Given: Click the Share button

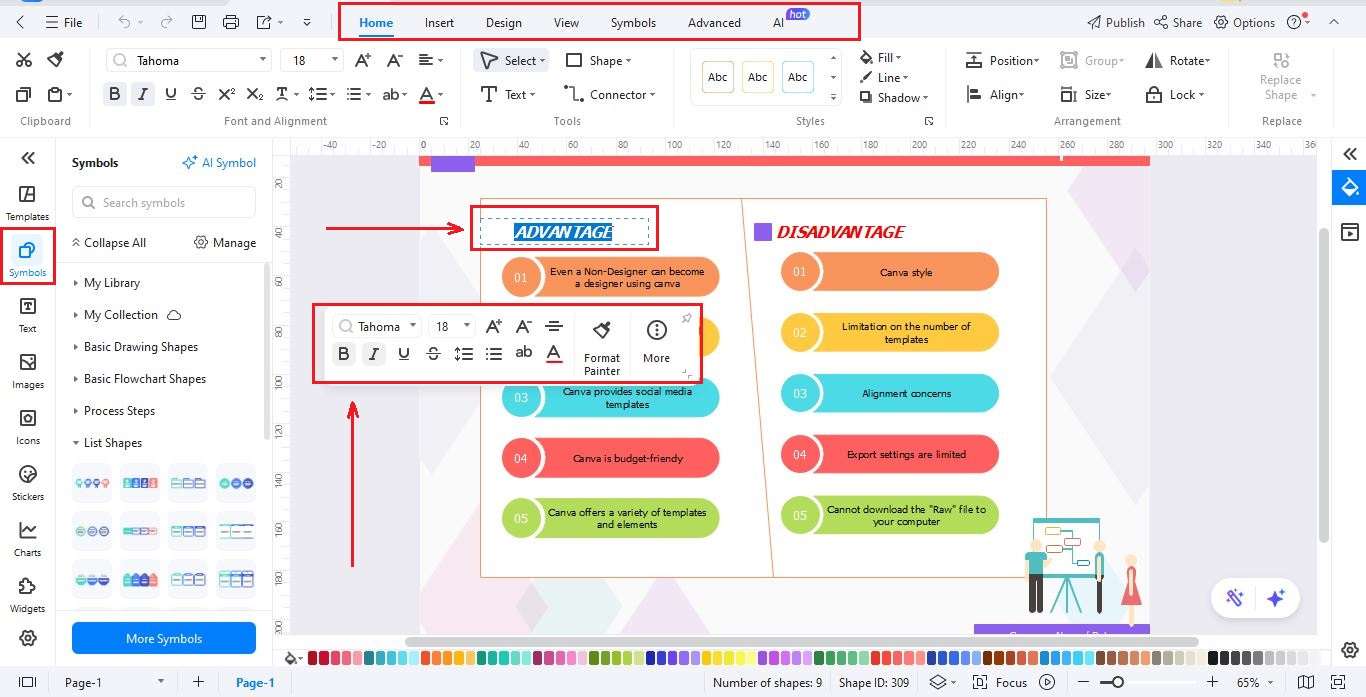Looking at the screenshot, I should point(1178,22).
